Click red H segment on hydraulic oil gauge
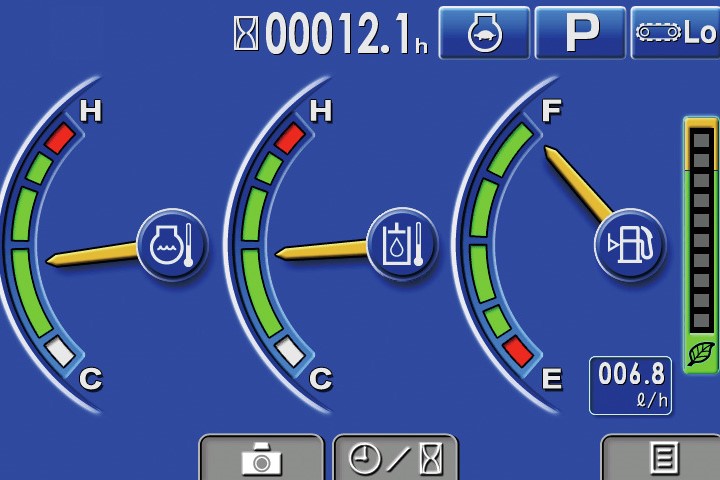The image size is (720, 480). (x=290, y=138)
